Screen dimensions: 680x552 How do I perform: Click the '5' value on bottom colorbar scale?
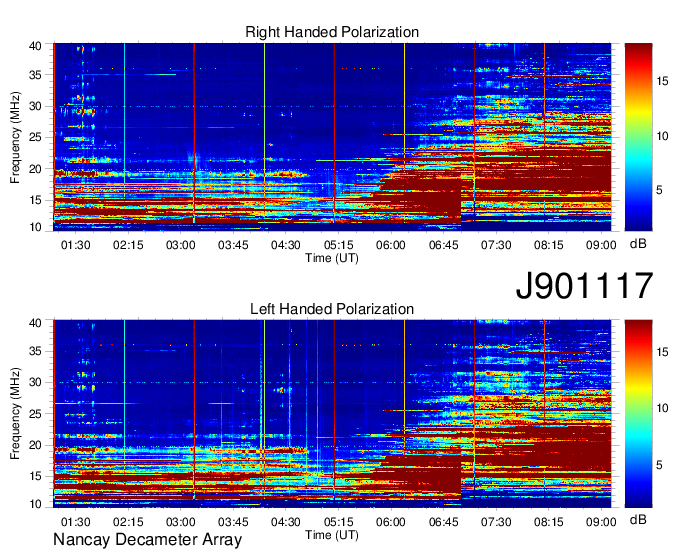pyautogui.click(x=659, y=465)
